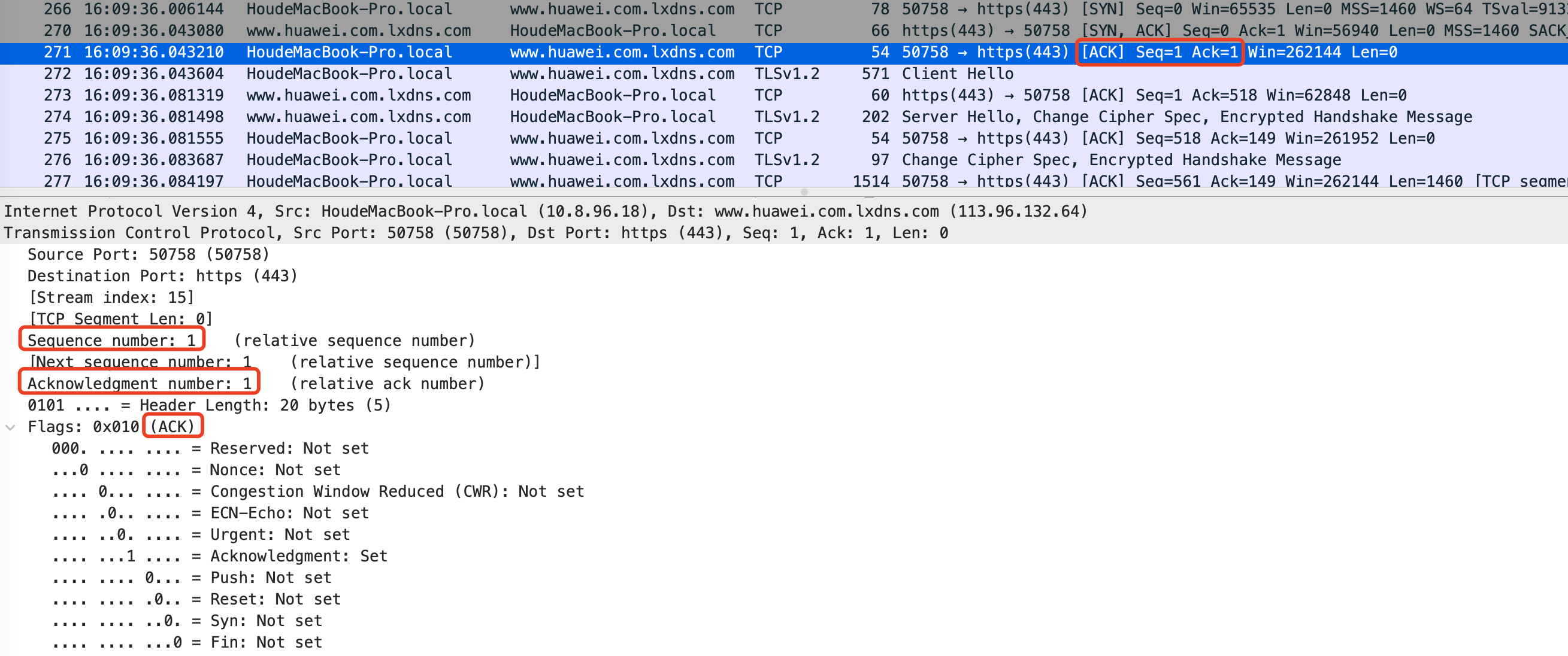This screenshot has height=656, width=1568.
Task: Select the Urgent: Not set flag
Action: [201, 535]
